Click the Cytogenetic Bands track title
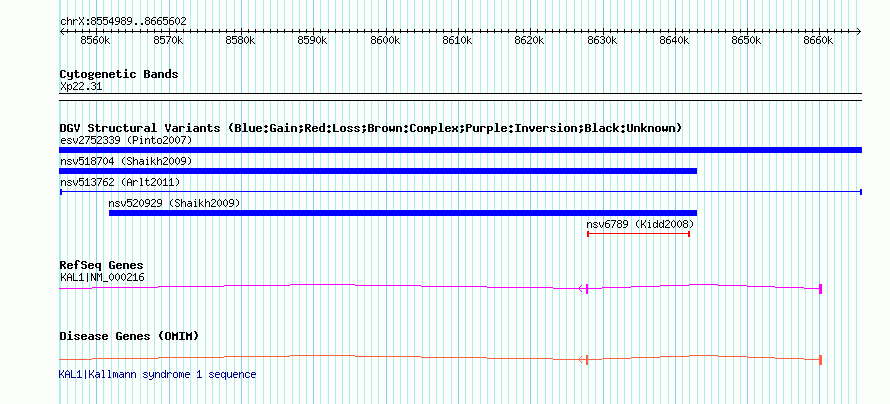The width and height of the screenshot is (890, 404). point(119,74)
